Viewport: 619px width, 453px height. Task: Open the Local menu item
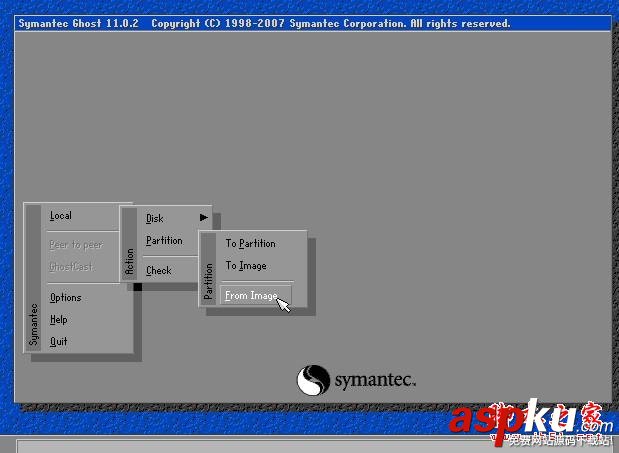[60, 215]
